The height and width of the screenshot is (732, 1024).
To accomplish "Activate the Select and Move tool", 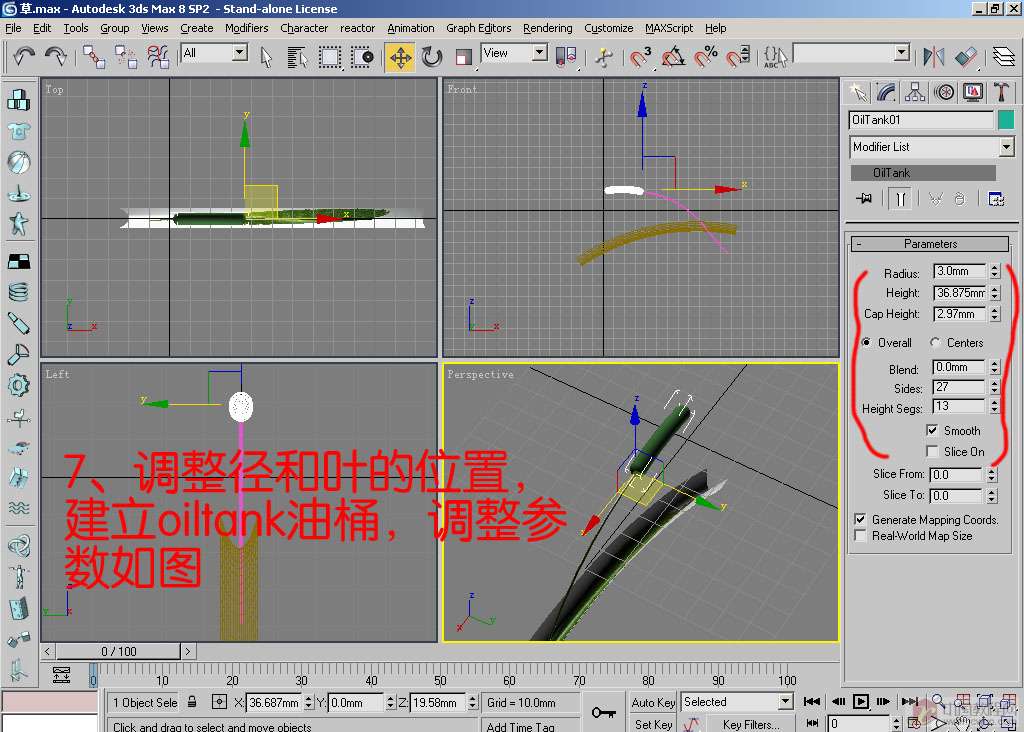I will 400,57.
